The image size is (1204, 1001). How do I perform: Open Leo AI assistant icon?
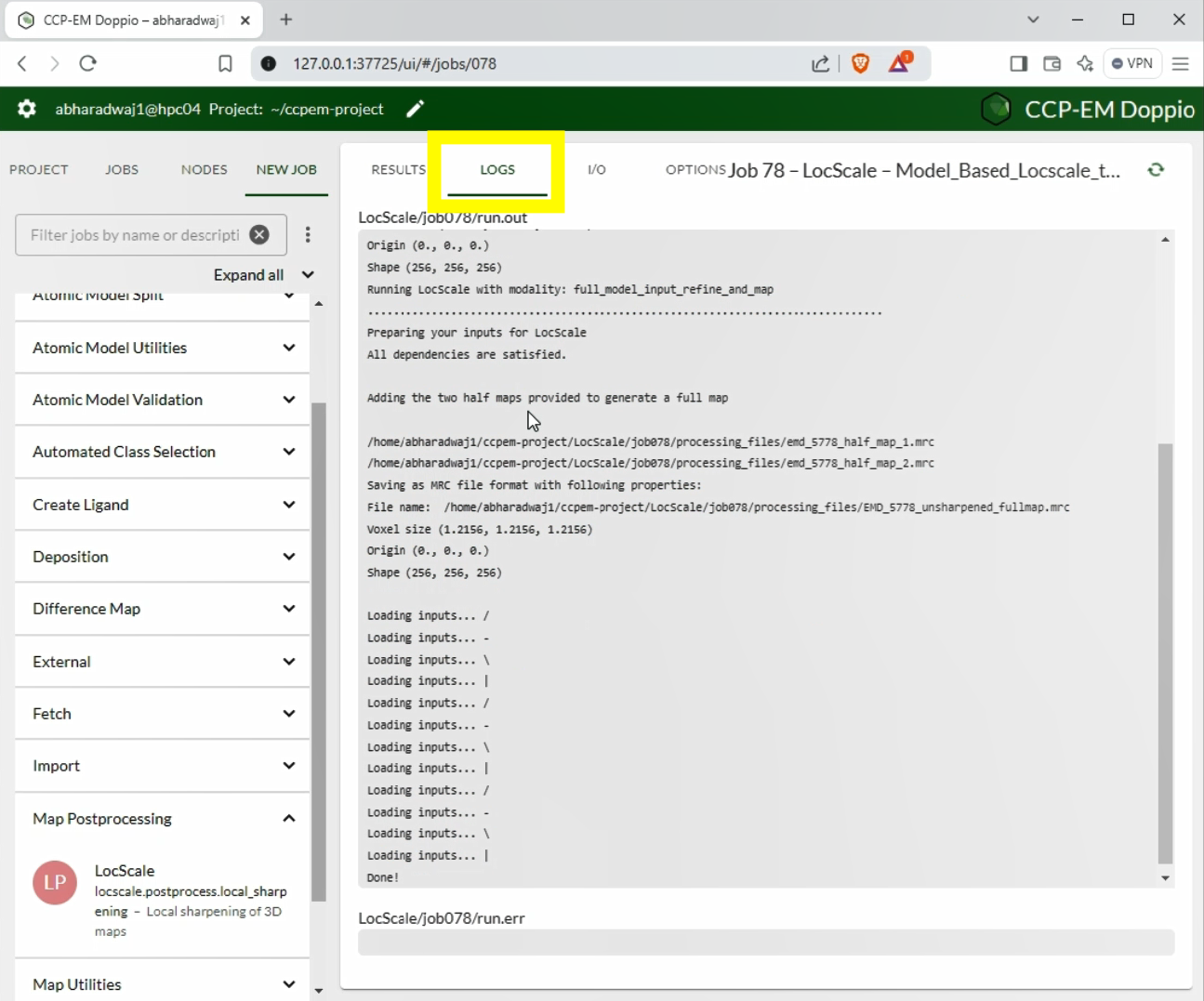(1085, 63)
